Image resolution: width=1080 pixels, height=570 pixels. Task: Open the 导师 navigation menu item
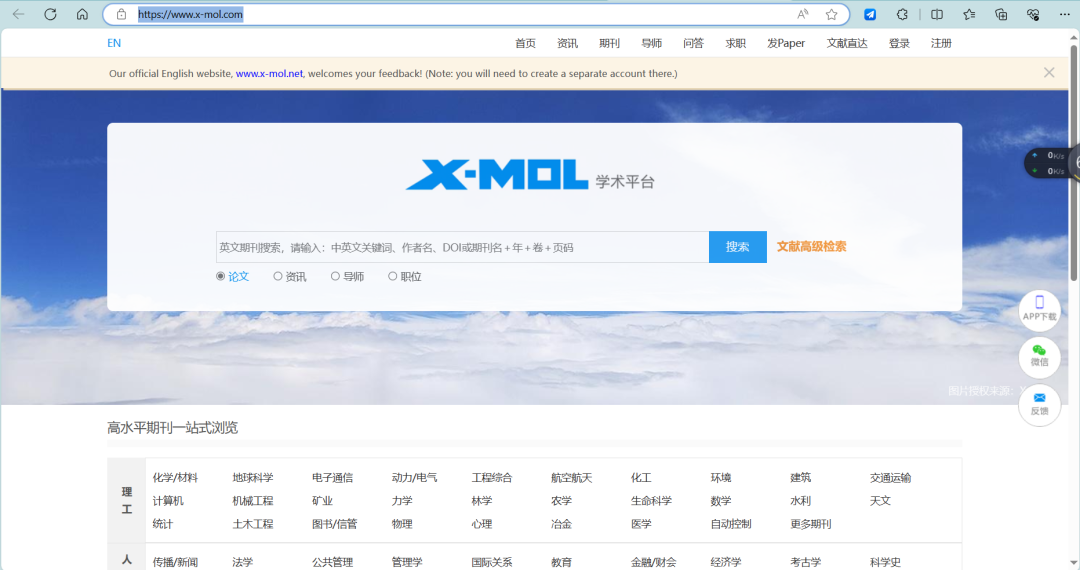pos(652,43)
